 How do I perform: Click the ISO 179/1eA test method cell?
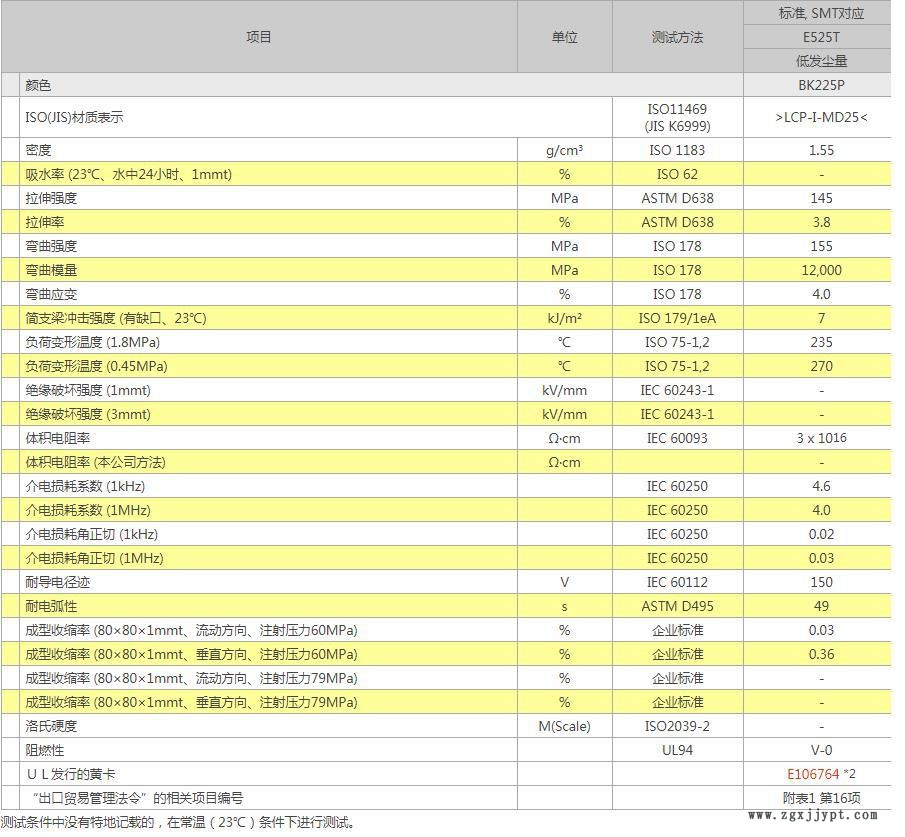pos(672,318)
